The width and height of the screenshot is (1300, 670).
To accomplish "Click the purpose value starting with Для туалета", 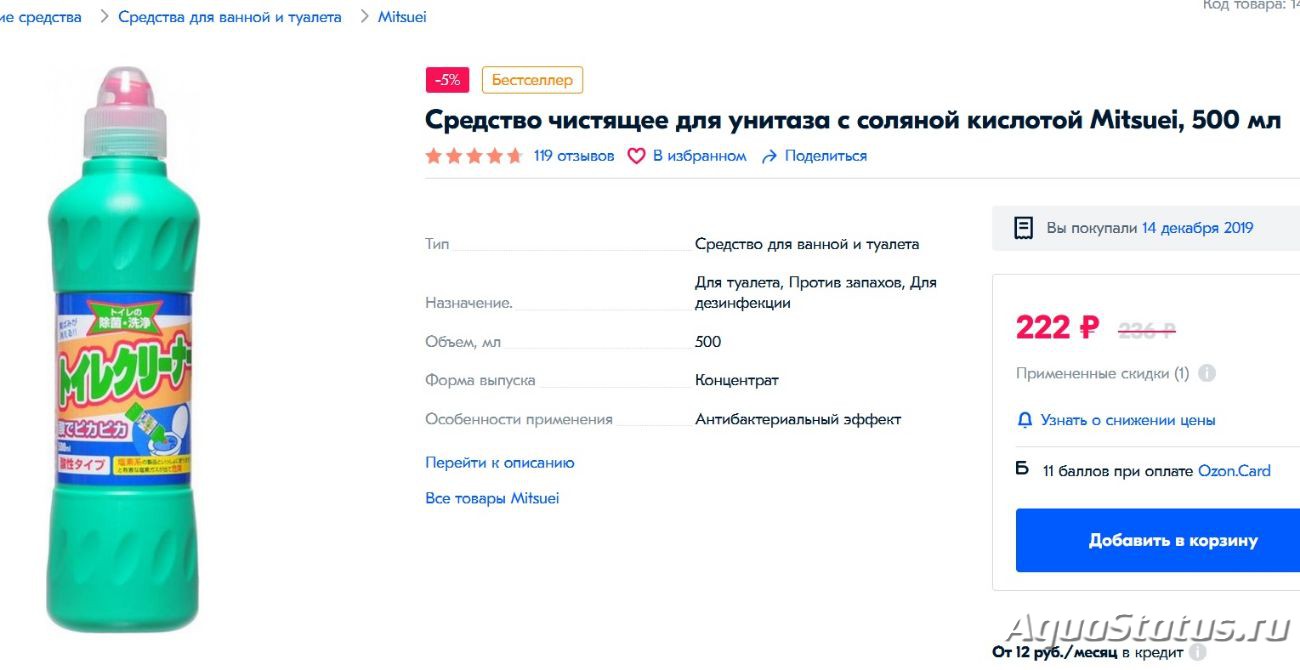I will tap(816, 293).
